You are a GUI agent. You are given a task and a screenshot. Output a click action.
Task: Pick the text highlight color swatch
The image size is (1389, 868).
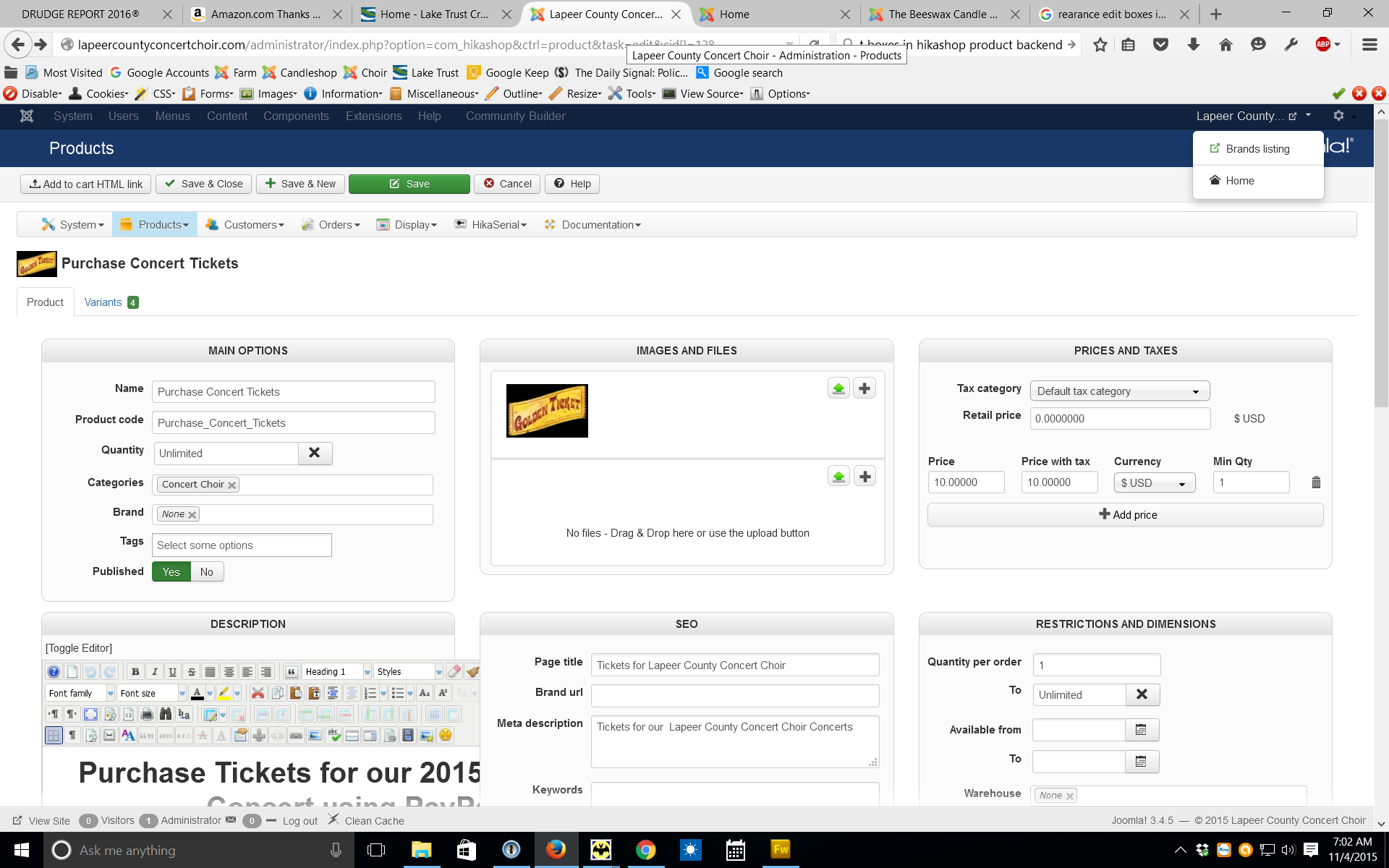224,693
